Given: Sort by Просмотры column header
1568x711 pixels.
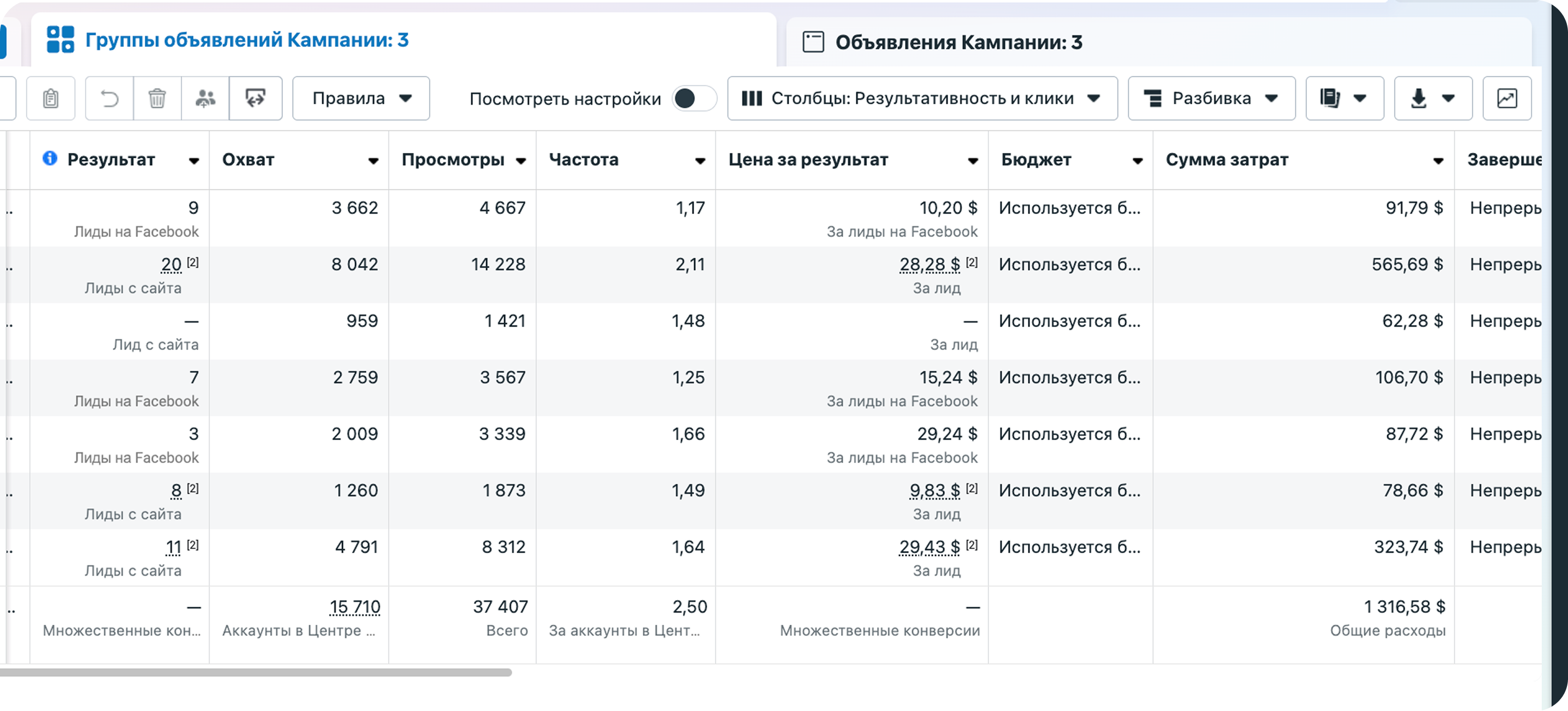Looking at the screenshot, I should point(463,159).
